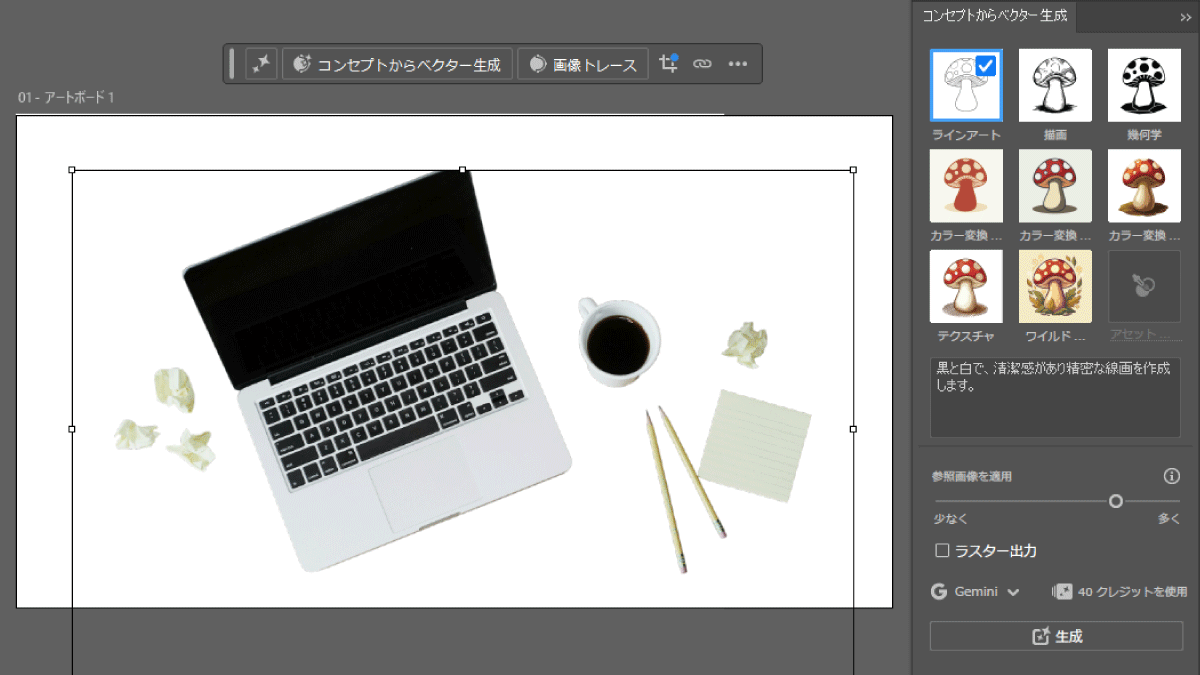Viewport: 1200px width, 675px height.
Task: Select the crop image icon
Action: [669, 63]
